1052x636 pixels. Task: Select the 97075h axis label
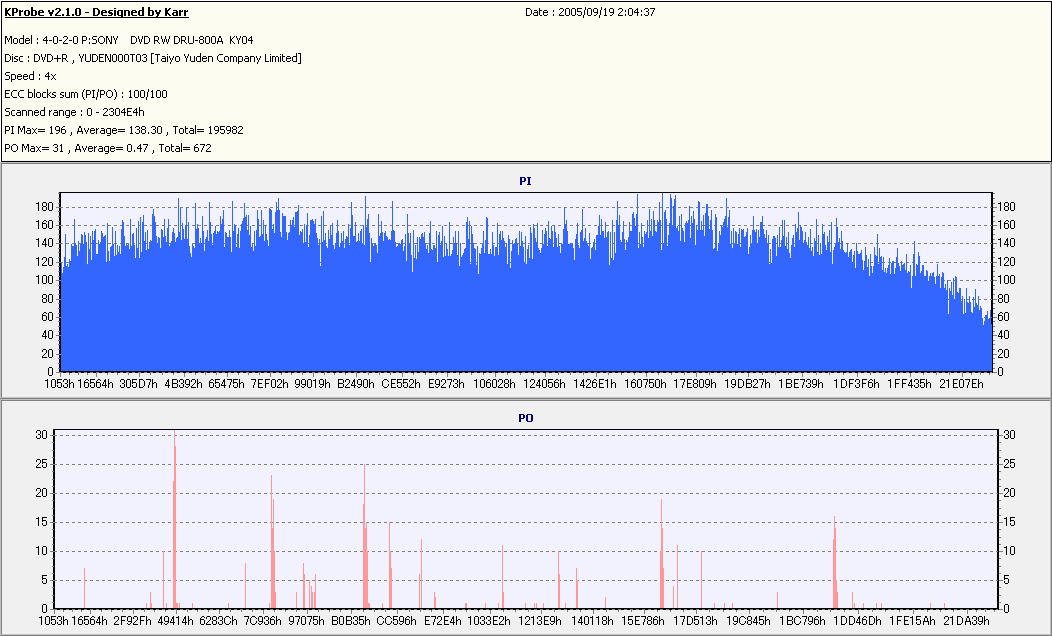click(x=306, y=621)
